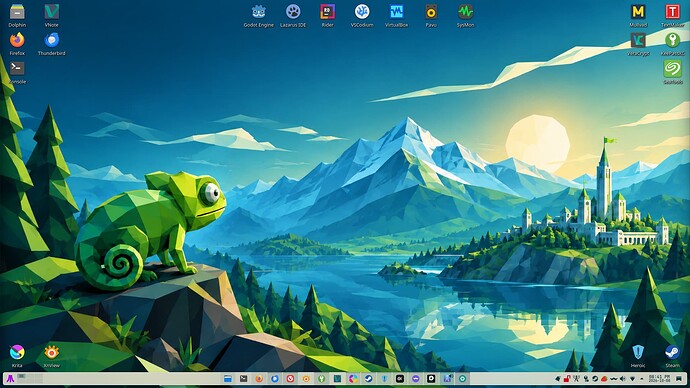The image size is (690, 388).
Task: Click the orange circle taskbar icon
Action: coord(306,379)
